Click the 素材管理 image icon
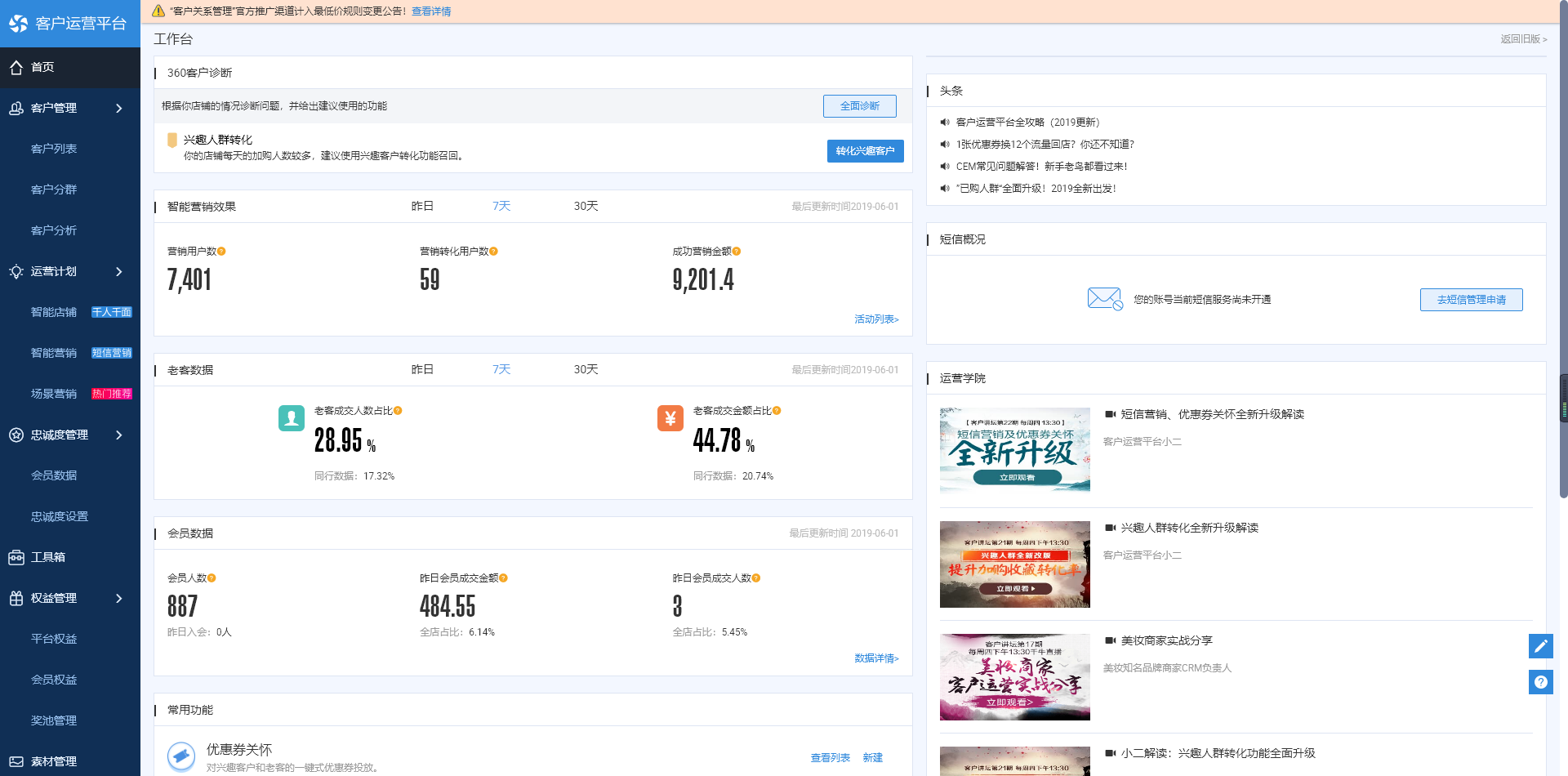The width and height of the screenshot is (1568, 776). (x=16, y=761)
